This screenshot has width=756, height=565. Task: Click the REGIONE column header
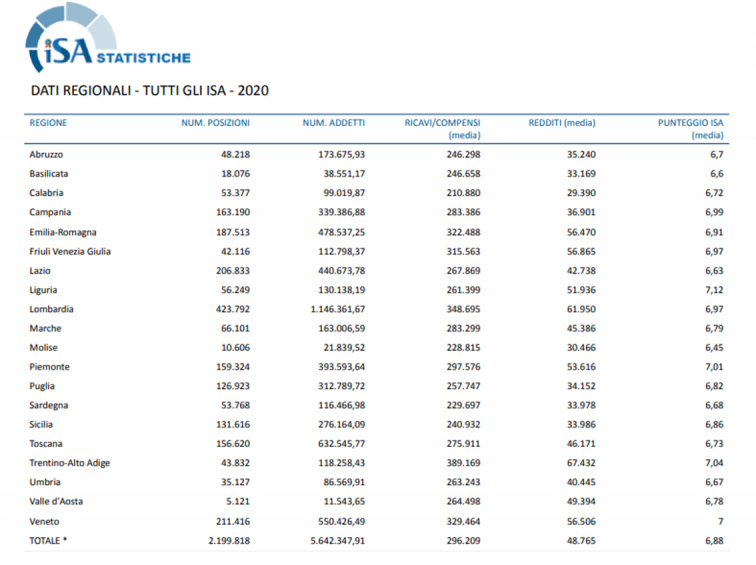pos(48,123)
